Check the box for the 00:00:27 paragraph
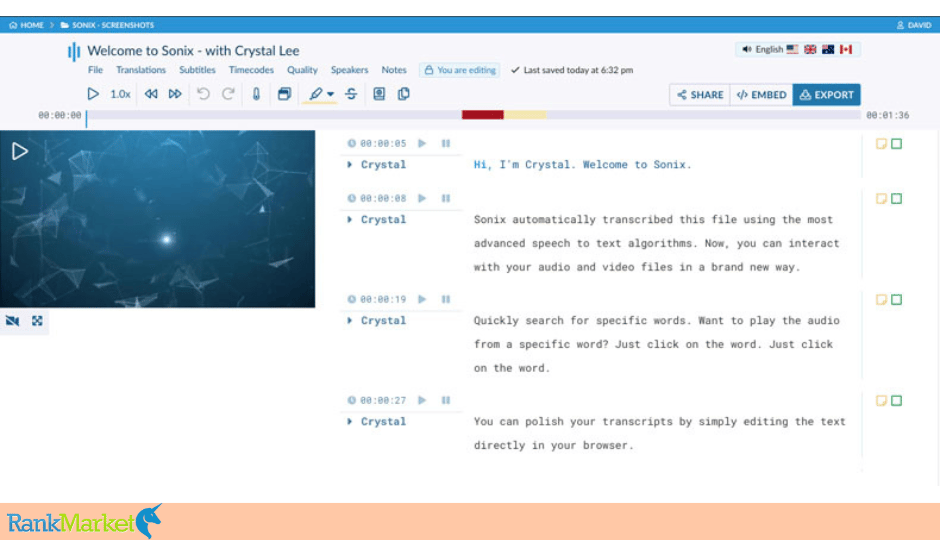Viewport: 940px width, 540px height. (896, 400)
